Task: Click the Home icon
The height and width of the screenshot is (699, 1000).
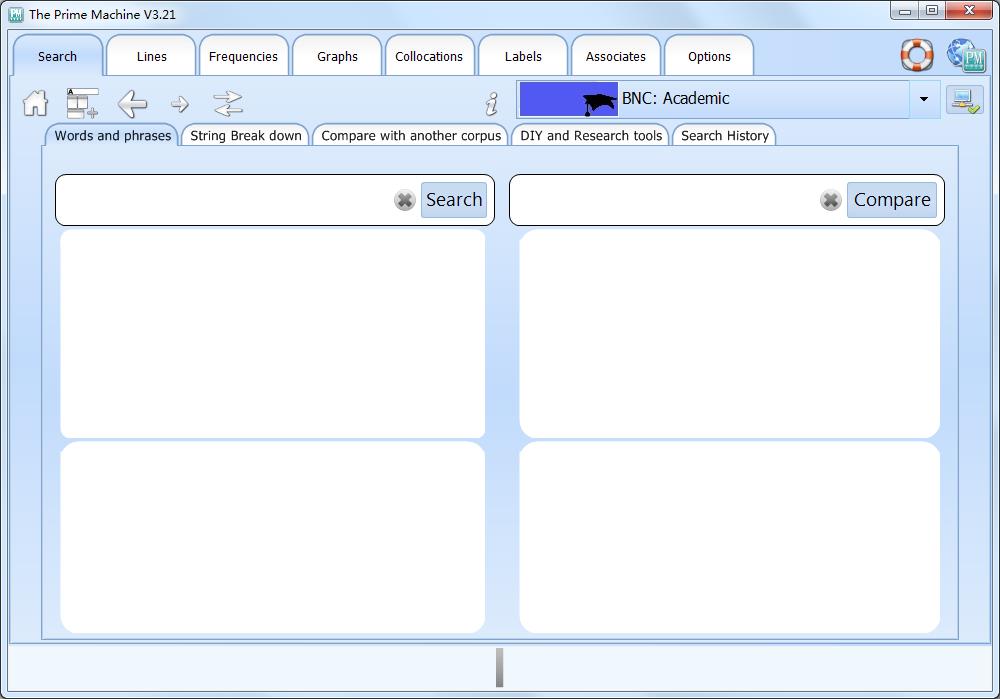Action: click(35, 103)
